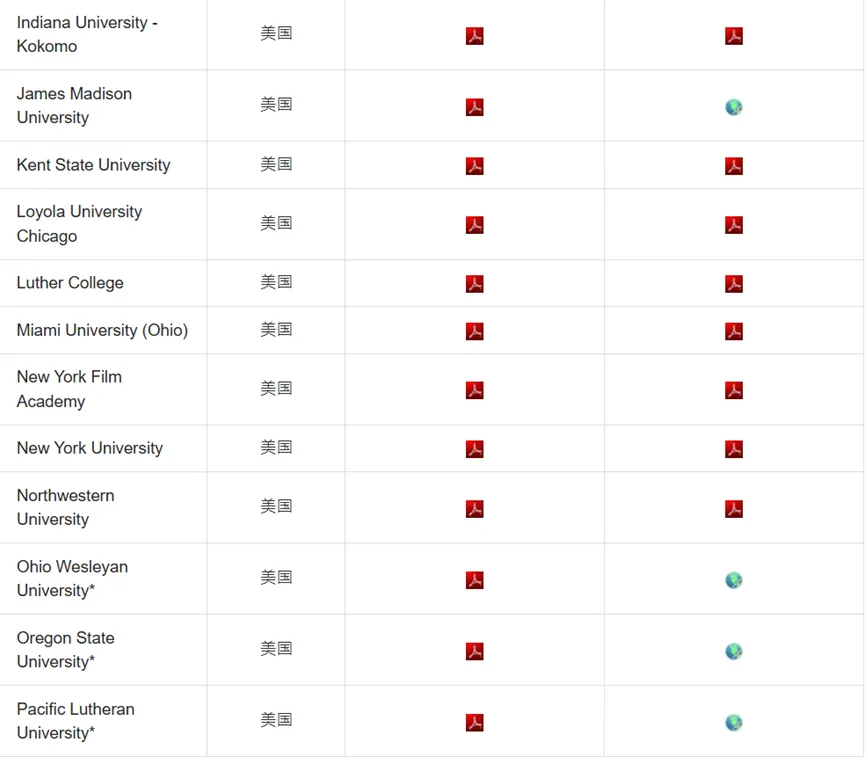Open the globe web link for James Madison University

coord(734,107)
